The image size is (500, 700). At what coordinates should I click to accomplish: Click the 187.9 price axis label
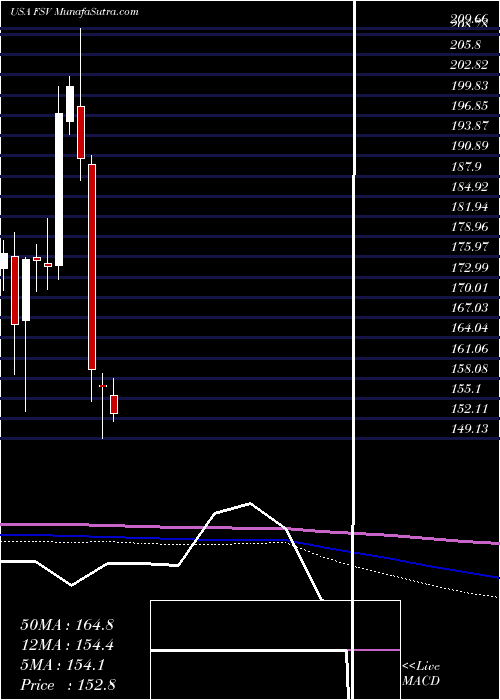point(467,167)
